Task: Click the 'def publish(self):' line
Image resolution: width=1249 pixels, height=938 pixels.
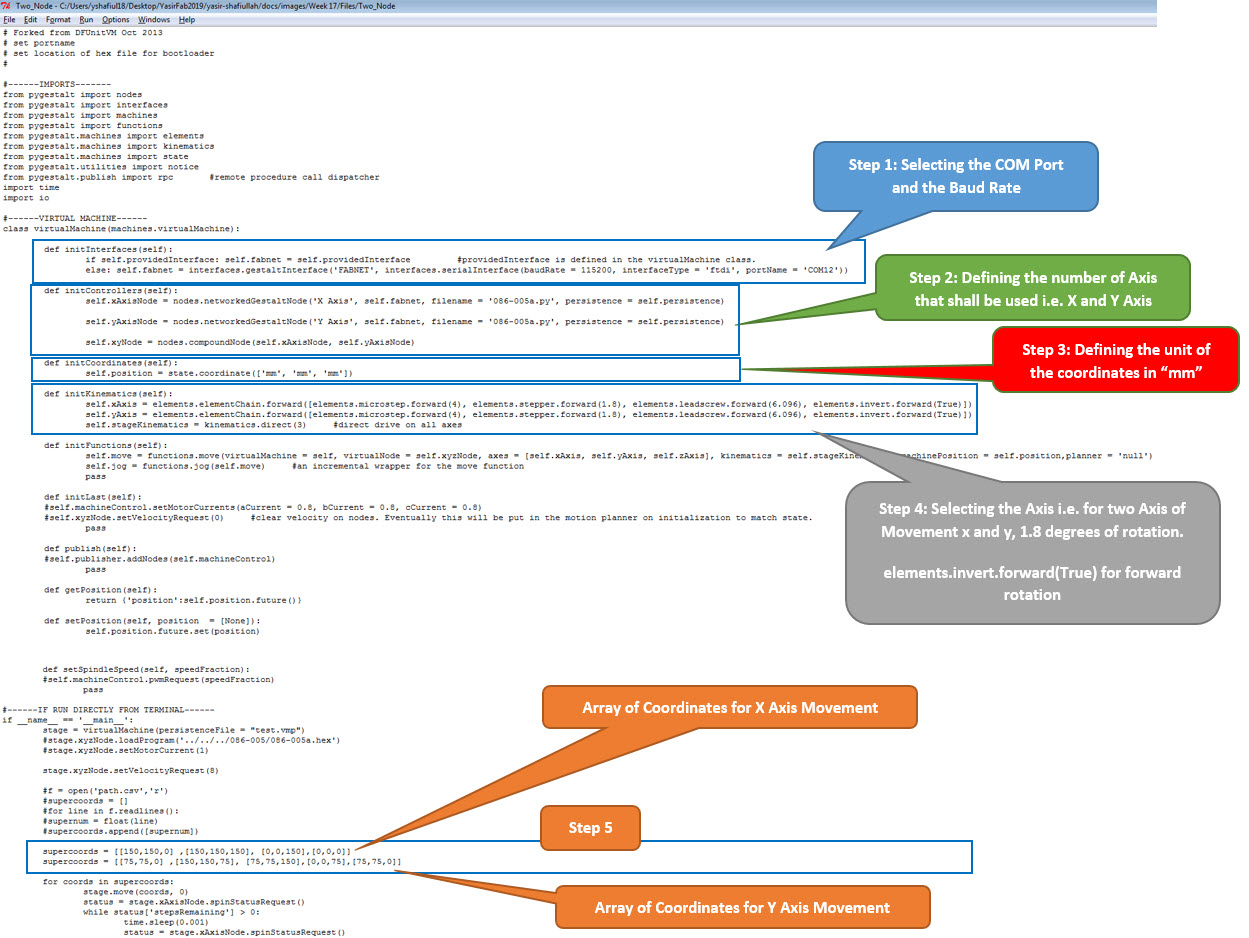Action: tap(90, 548)
